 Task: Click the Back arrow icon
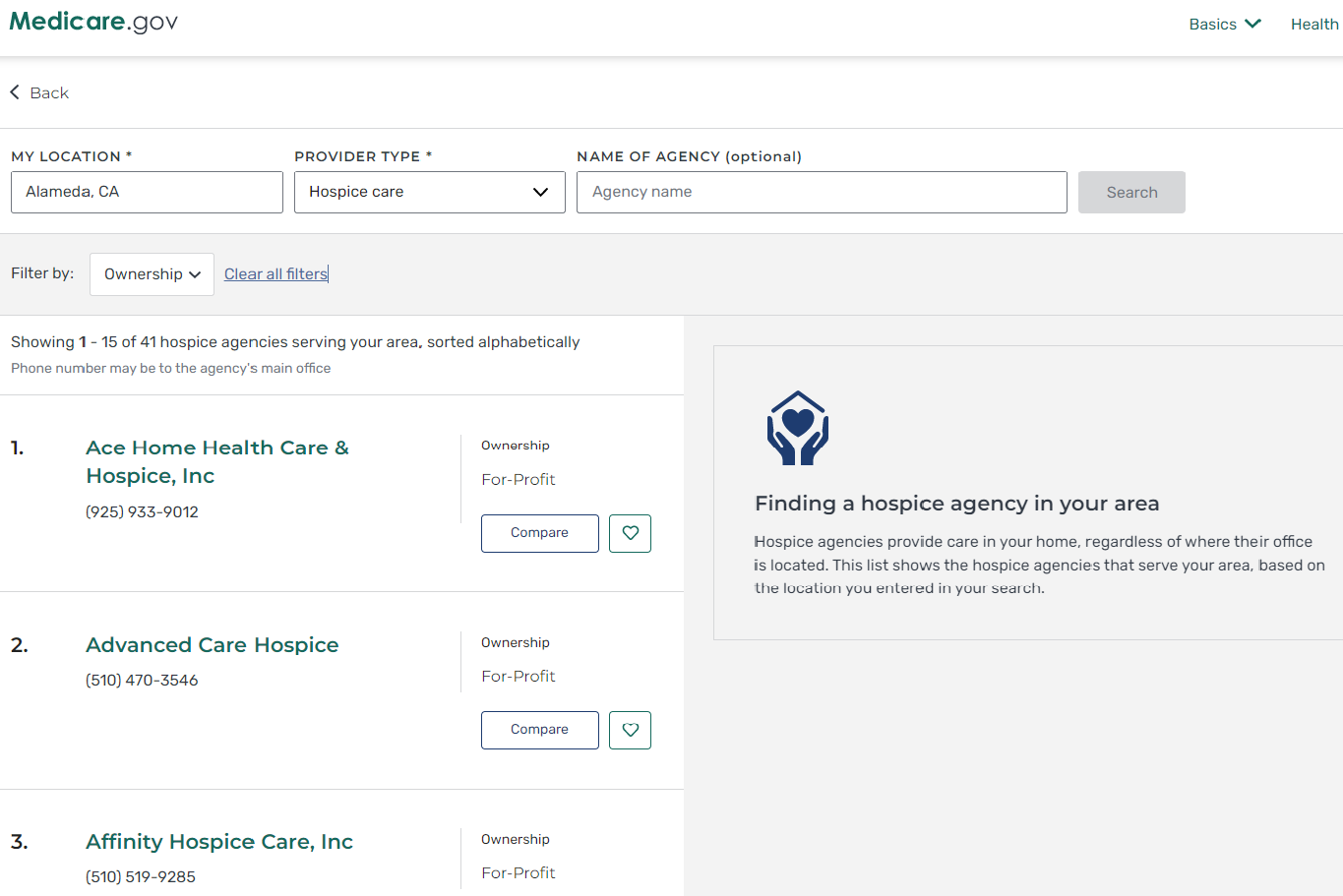(x=15, y=92)
